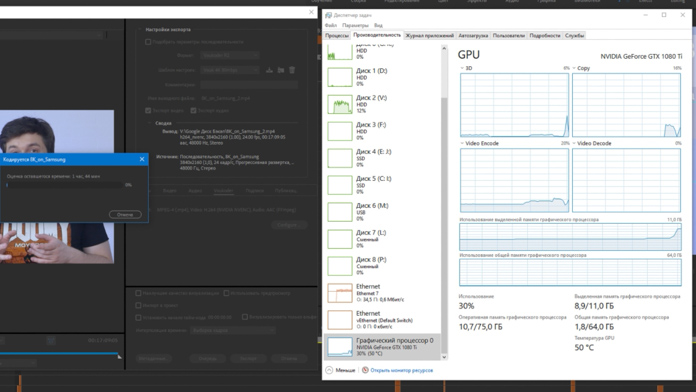Enable maximum render quality checkbox
Image resolution: width=696 pixels, height=392 pixels.
(x=138, y=293)
